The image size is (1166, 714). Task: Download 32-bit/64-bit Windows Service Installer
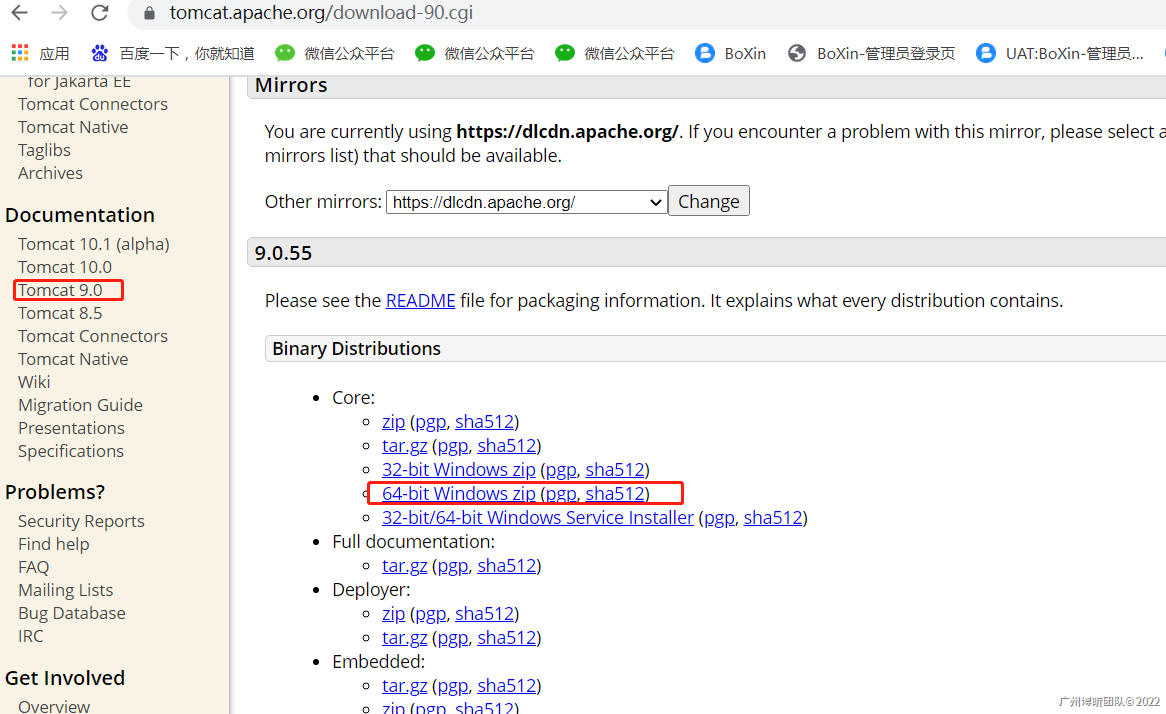538,518
